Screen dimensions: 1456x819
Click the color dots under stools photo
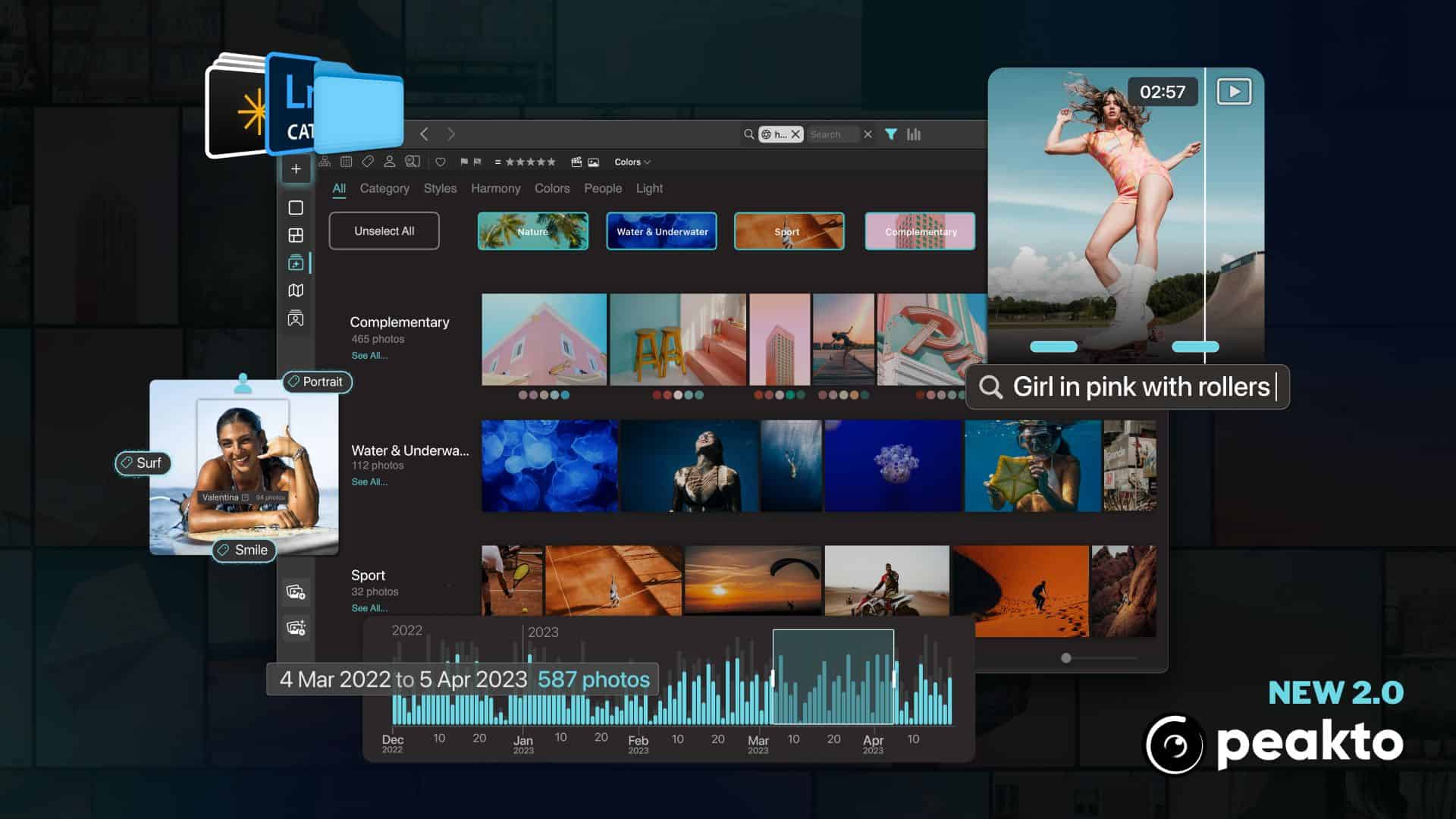pos(678,395)
